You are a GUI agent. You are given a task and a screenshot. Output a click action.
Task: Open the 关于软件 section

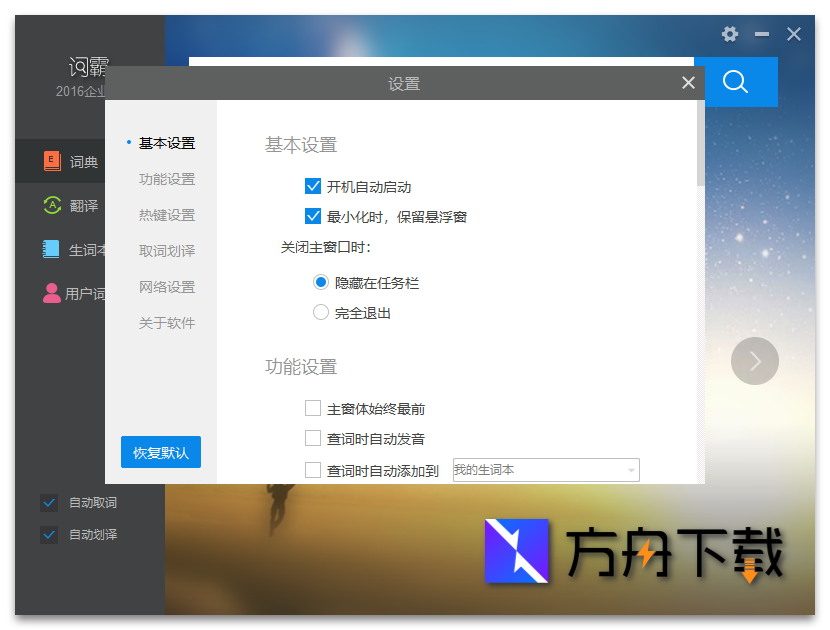coord(167,323)
